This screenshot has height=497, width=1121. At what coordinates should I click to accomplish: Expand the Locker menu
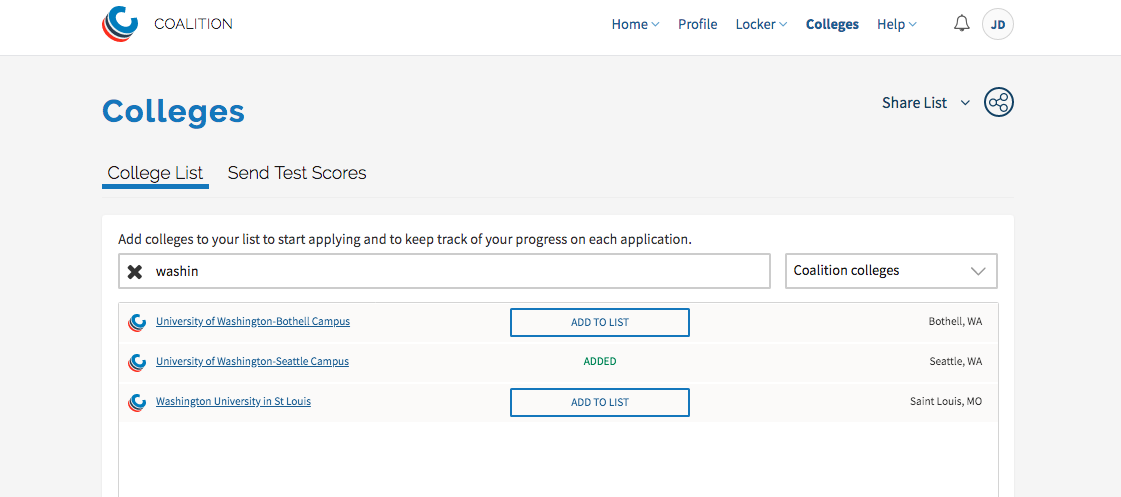[x=761, y=24]
